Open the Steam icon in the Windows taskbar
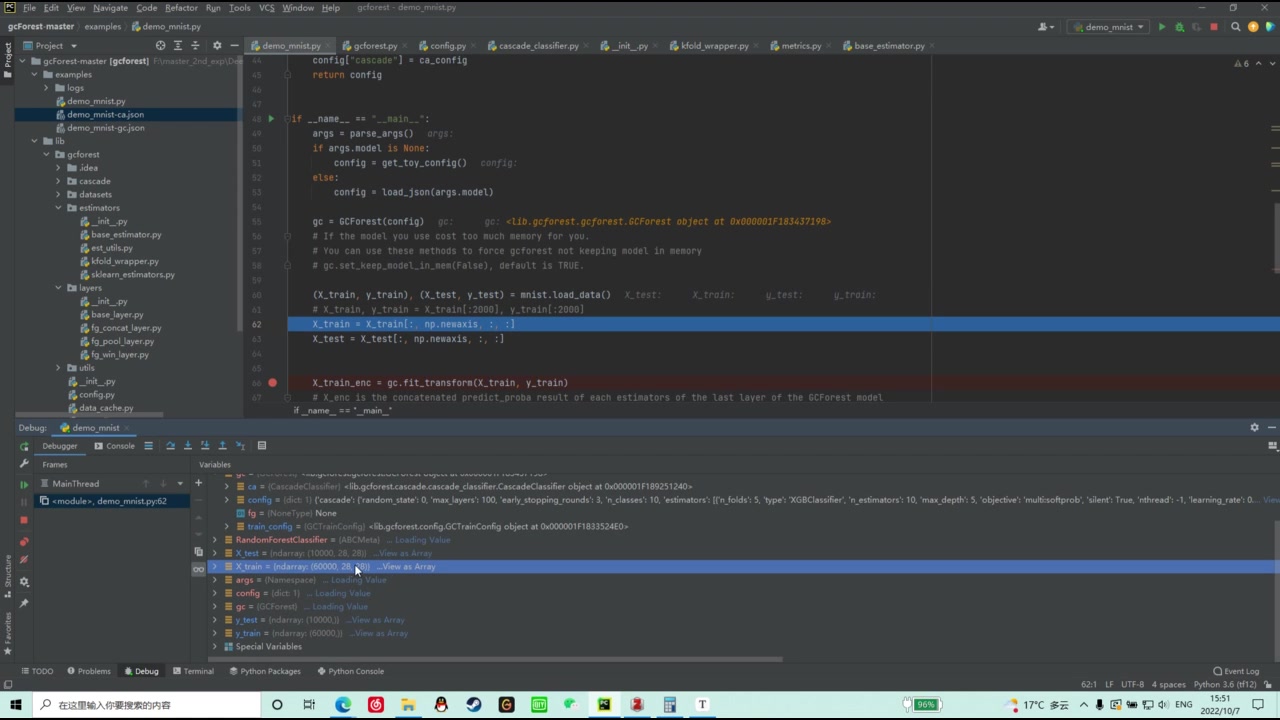This screenshot has width=1280, height=720. click(473, 705)
